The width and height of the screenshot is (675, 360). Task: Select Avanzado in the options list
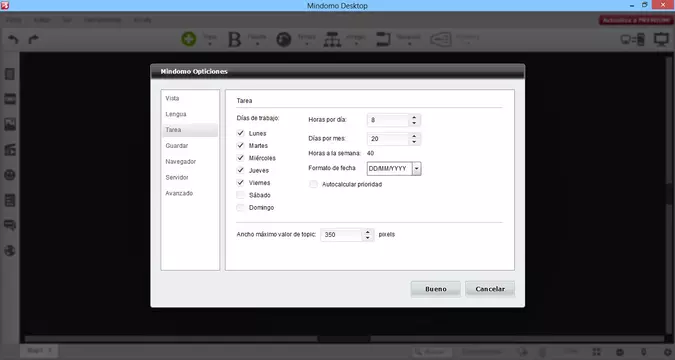tap(190, 193)
